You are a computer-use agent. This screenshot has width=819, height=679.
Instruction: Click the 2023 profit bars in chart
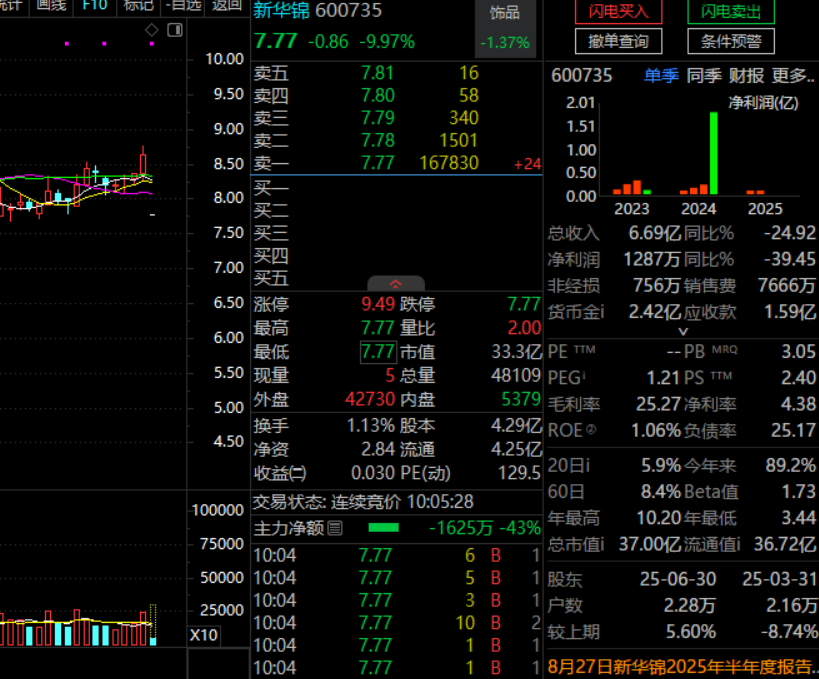(x=631, y=188)
